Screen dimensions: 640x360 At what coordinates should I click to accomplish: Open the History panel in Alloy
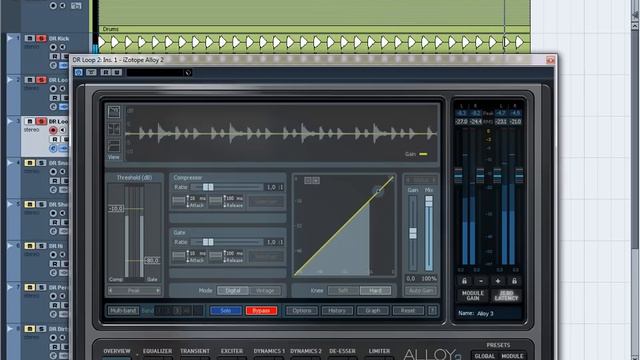[337, 311]
